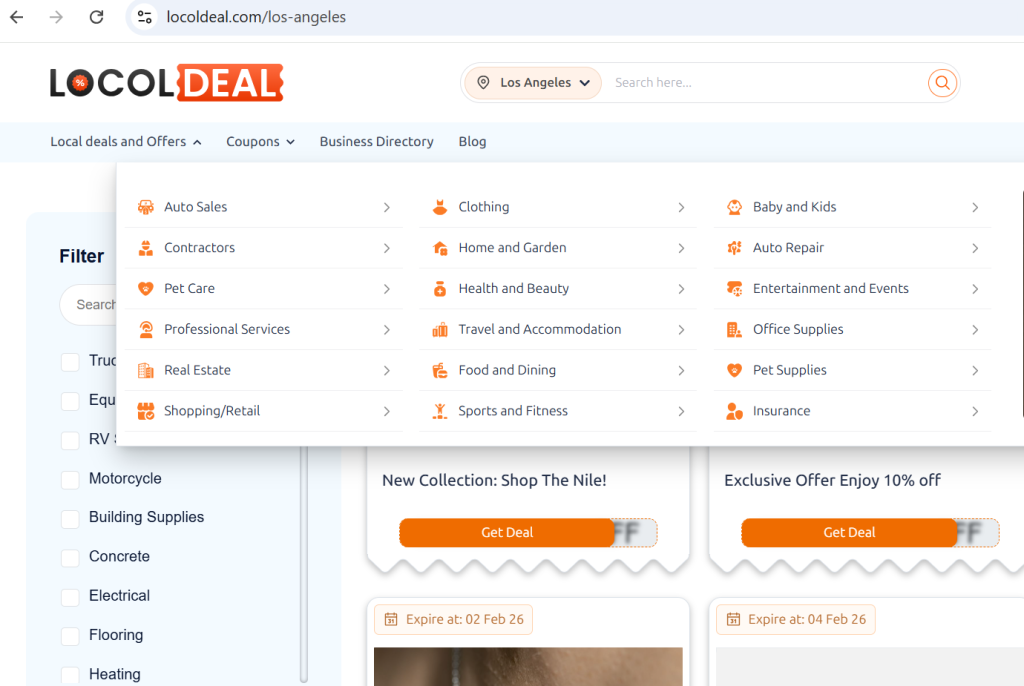Click the Search here input field
1024x686 pixels.
[765, 83]
